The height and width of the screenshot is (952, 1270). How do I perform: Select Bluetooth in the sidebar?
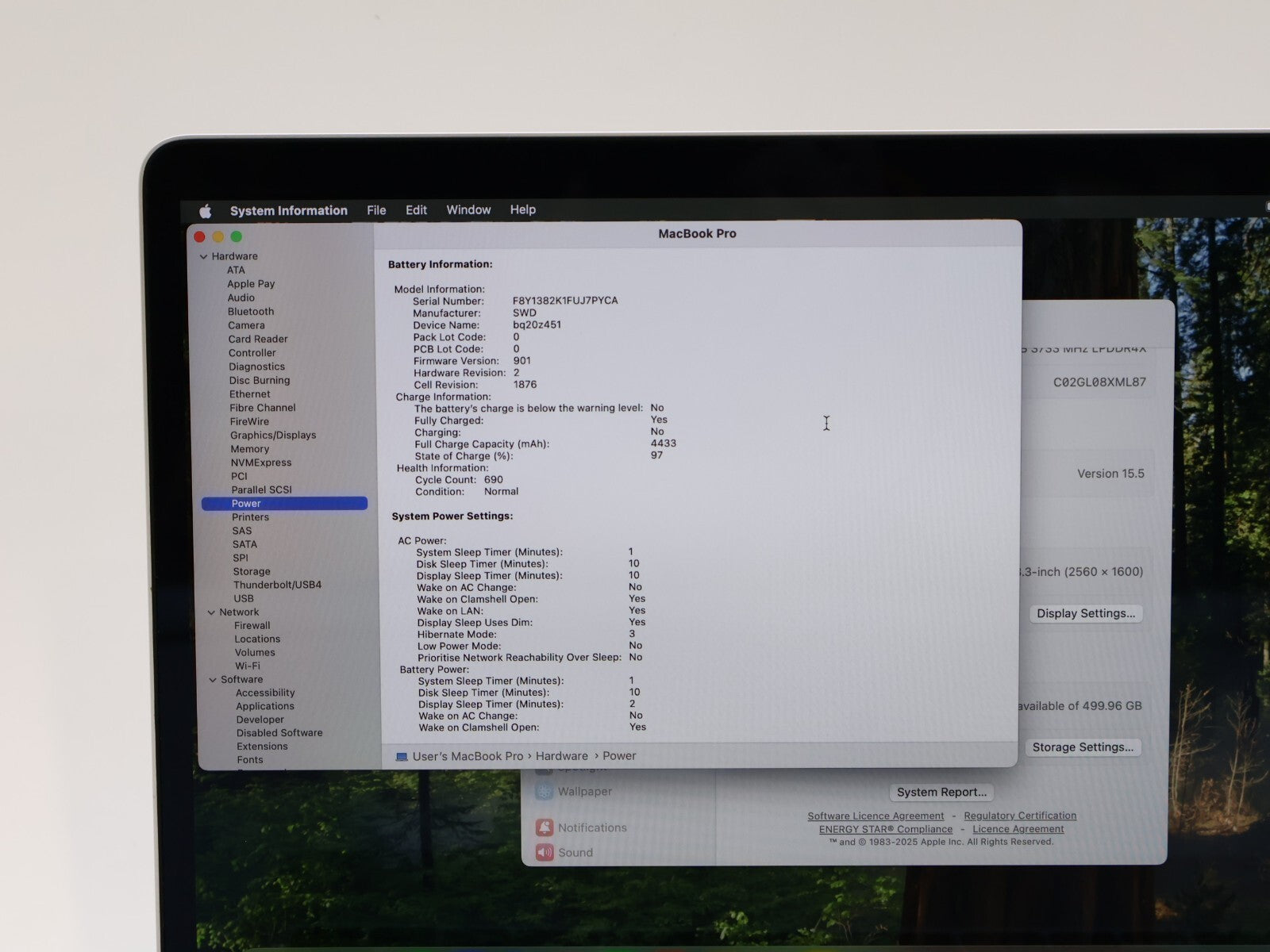(x=251, y=312)
